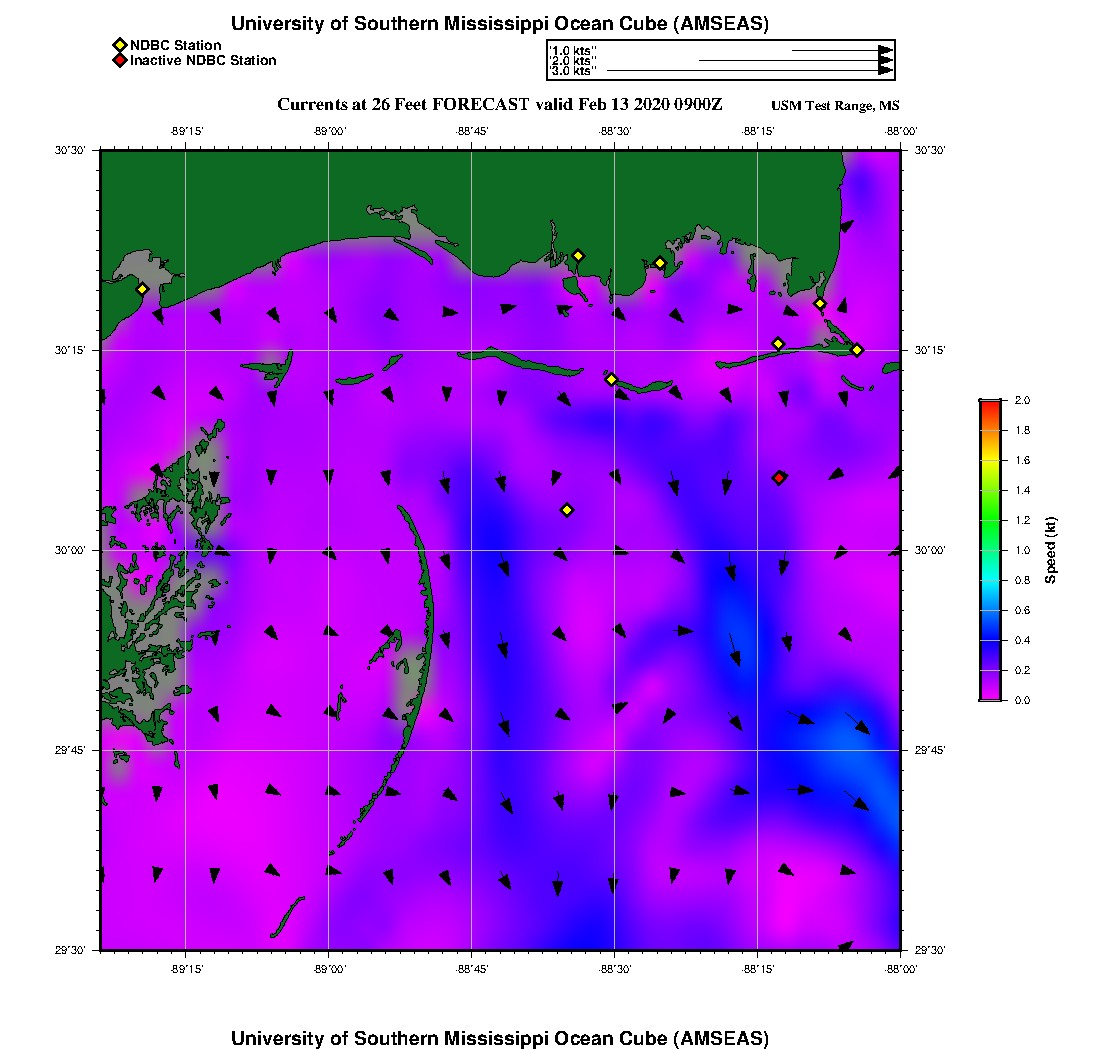Screen dimensions: 1100x1050
Task: Click the easternmost yellow NDBC station marker
Action: 857,349
